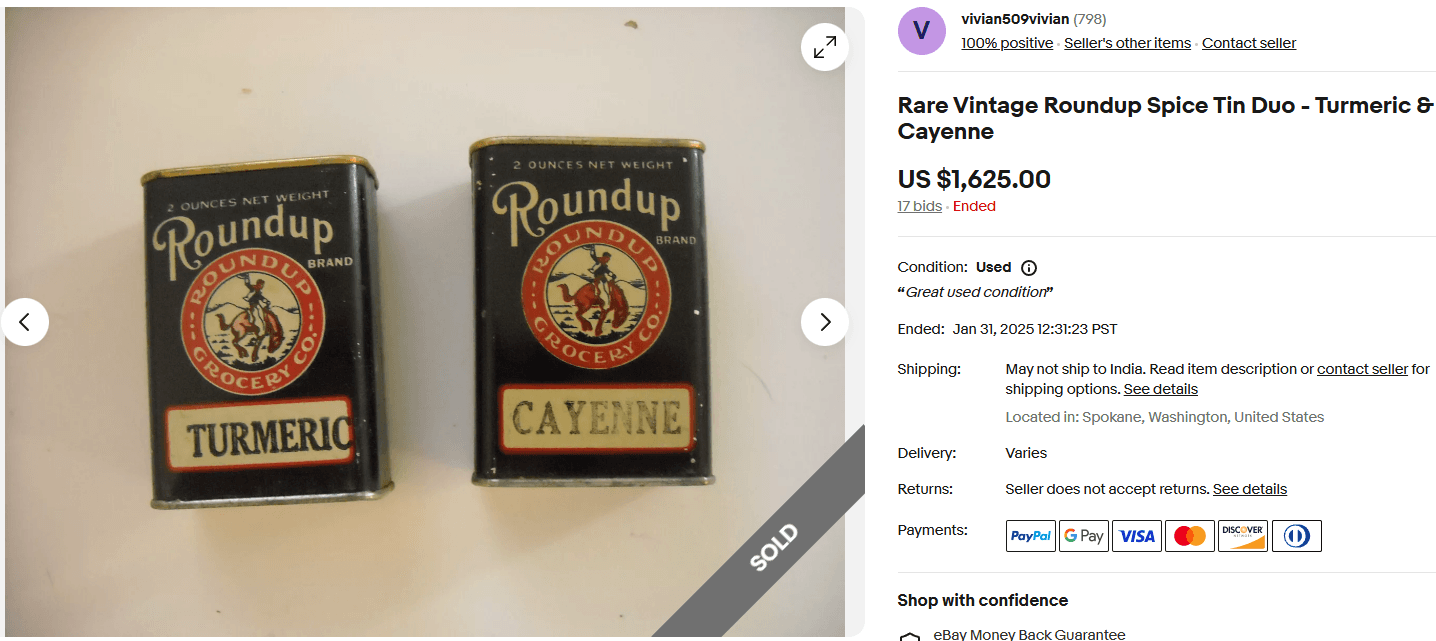Select the Google Pay payment icon
Screen dimensions: 1436x641
coord(1083,535)
